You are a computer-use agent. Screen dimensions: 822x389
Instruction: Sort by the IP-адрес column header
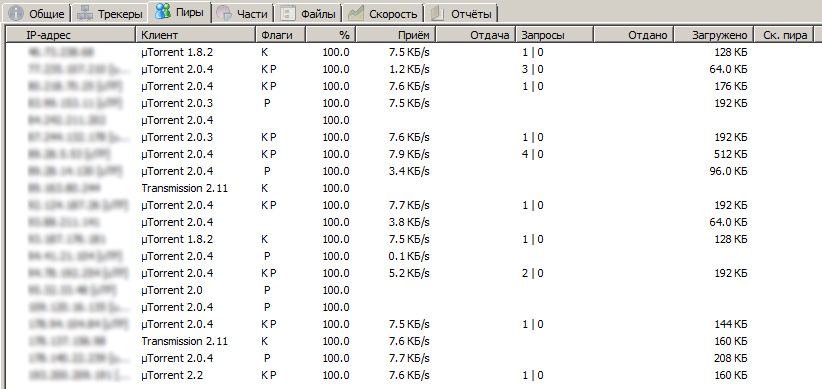pyautogui.click(x=71, y=35)
